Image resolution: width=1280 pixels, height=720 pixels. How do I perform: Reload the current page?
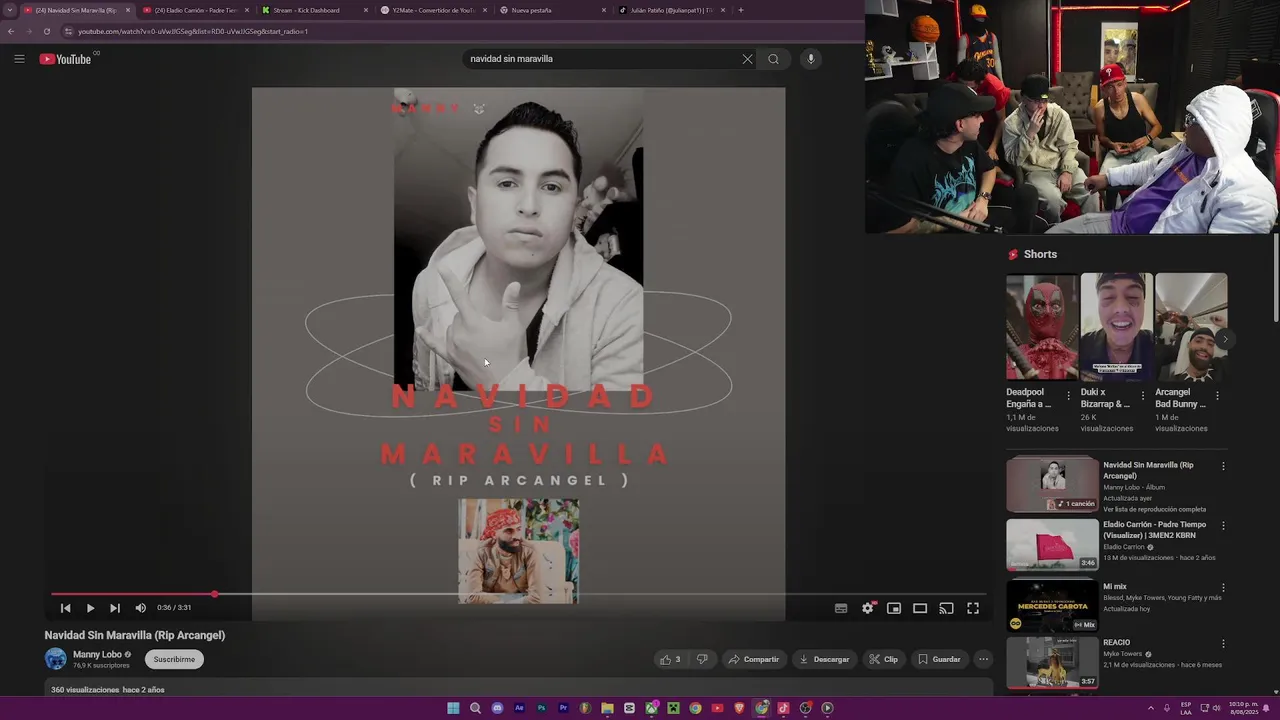coord(47,31)
